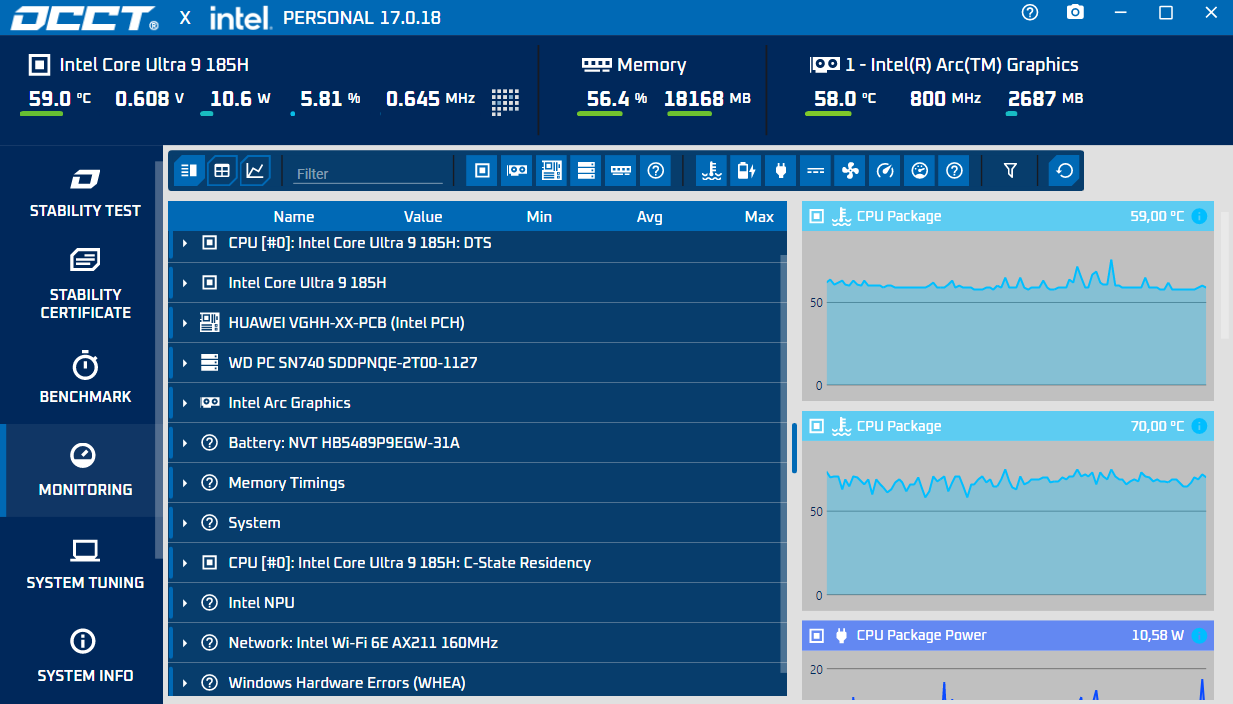Click the 56.4 % memory usage reading
This screenshot has width=1233, height=704.
click(615, 99)
